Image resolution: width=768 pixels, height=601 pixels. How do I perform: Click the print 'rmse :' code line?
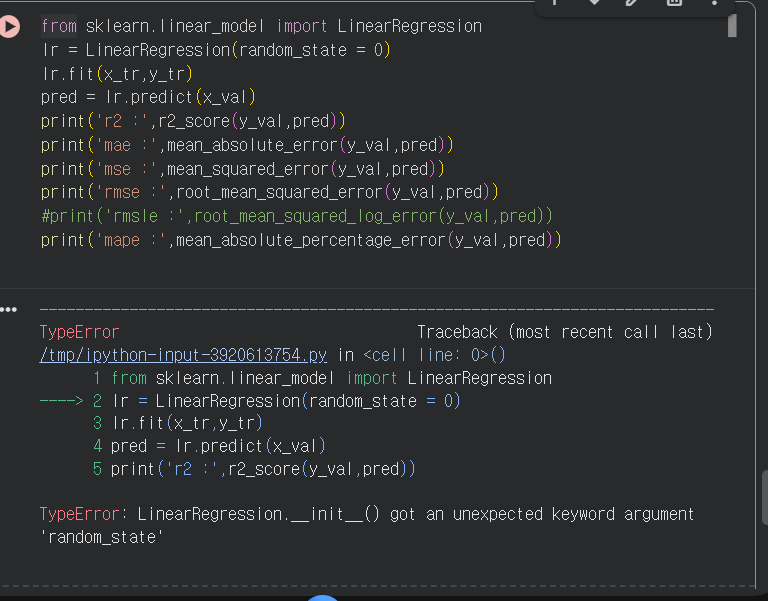click(269, 192)
